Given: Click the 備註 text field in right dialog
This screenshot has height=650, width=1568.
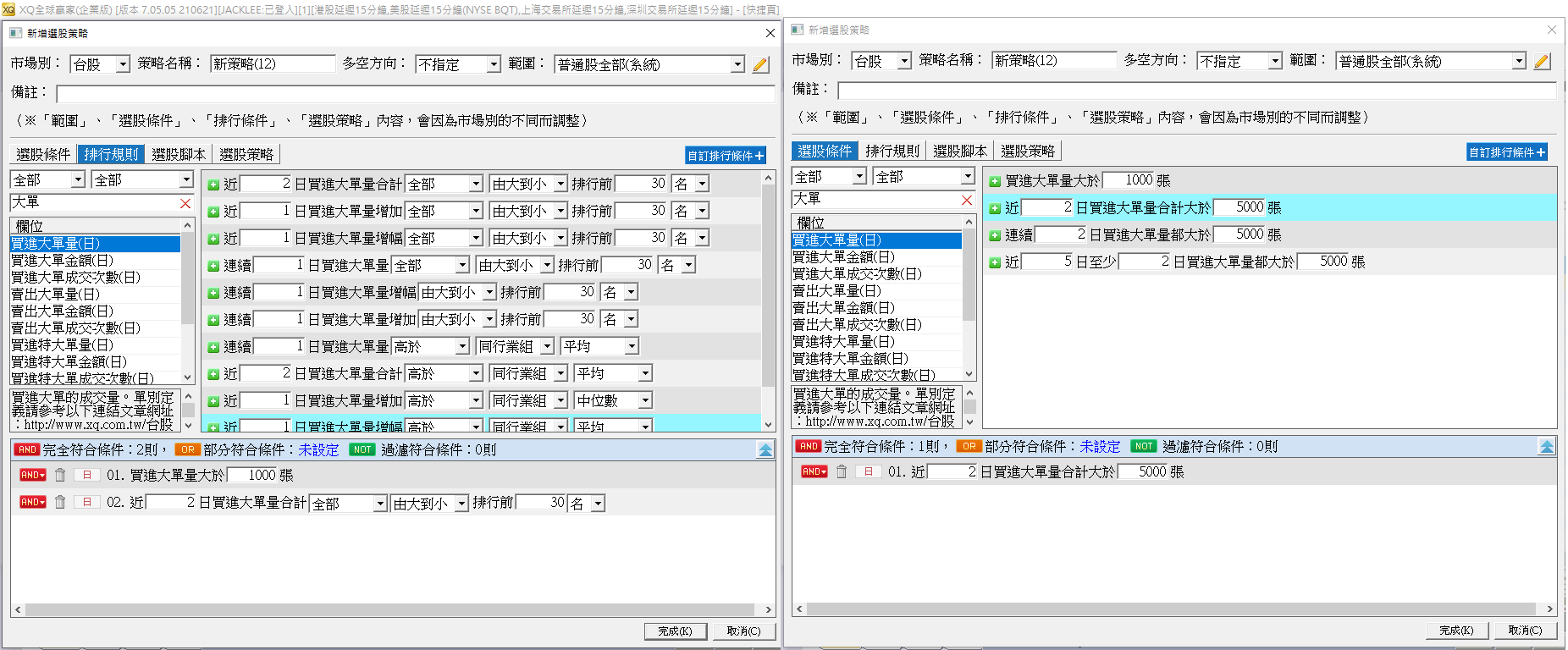Looking at the screenshot, I should [x=1195, y=90].
